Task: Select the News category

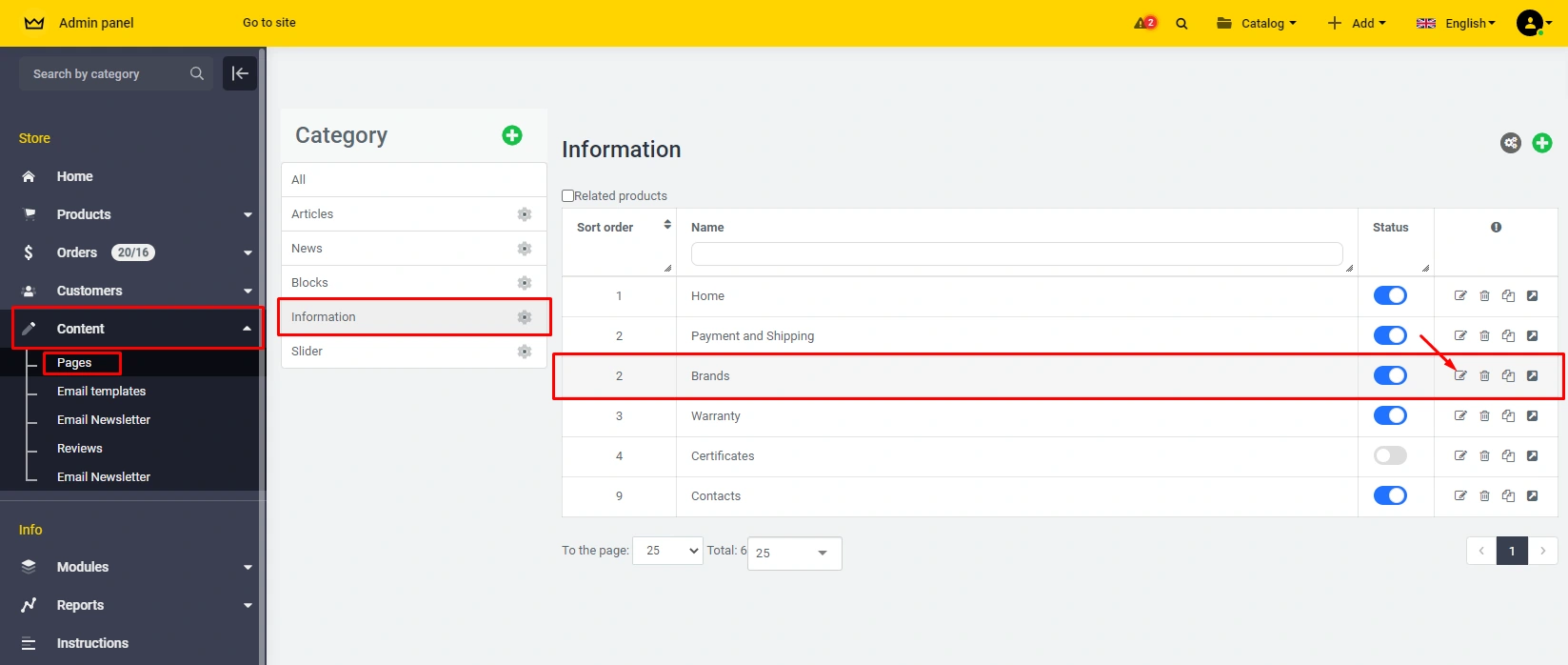Action: [307, 249]
